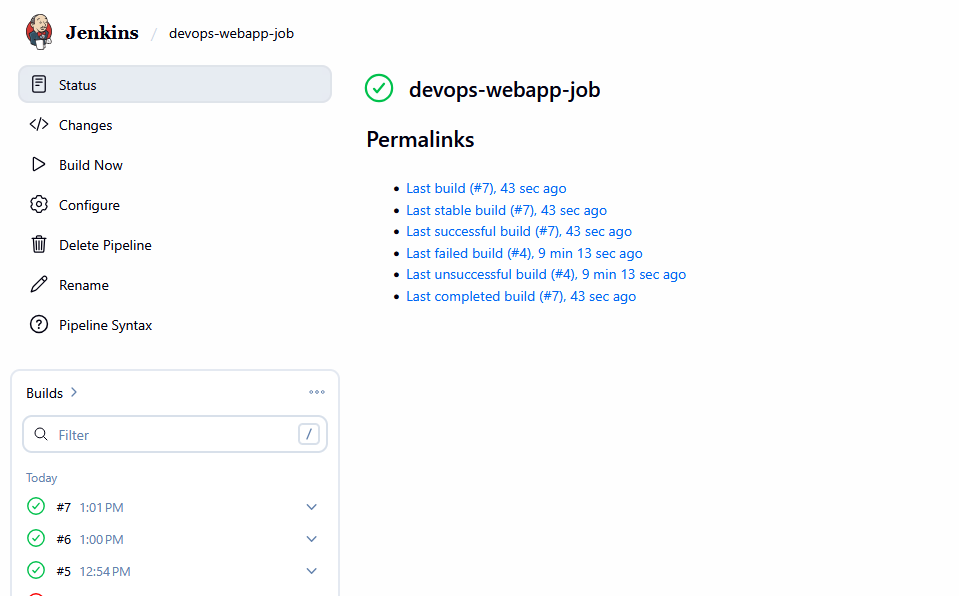Click the Pipeline Syntax question mark icon

(39, 325)
